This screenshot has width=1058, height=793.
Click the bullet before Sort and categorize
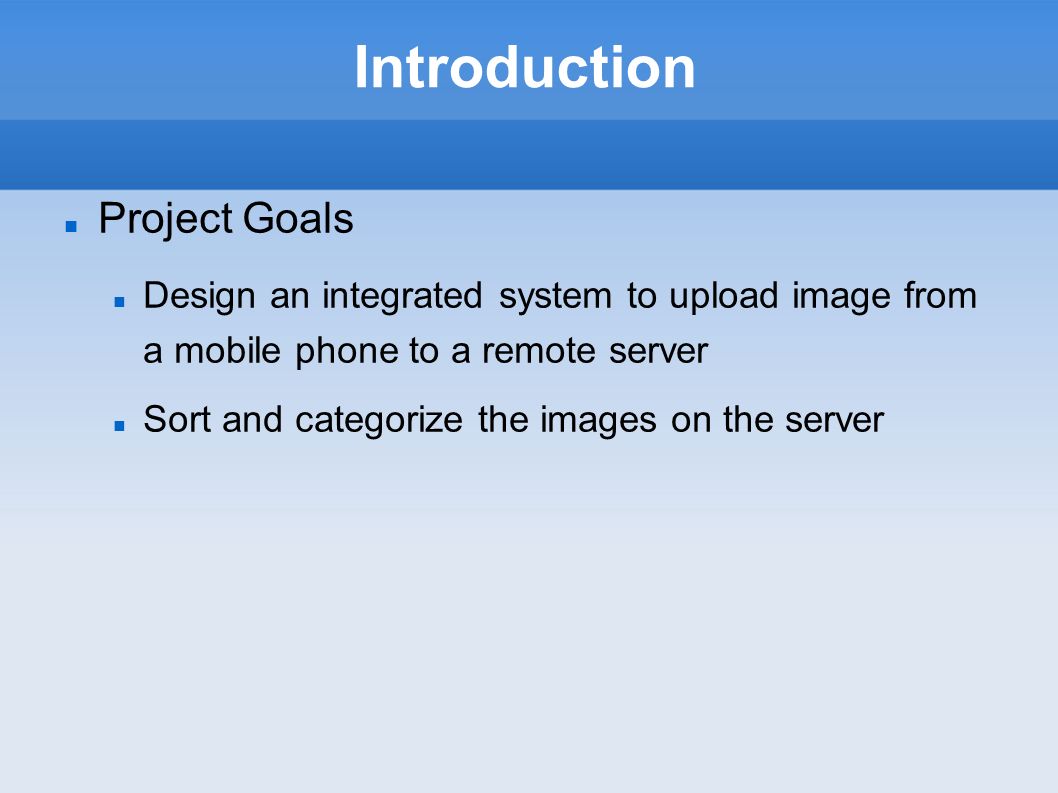tap(119, 426)
